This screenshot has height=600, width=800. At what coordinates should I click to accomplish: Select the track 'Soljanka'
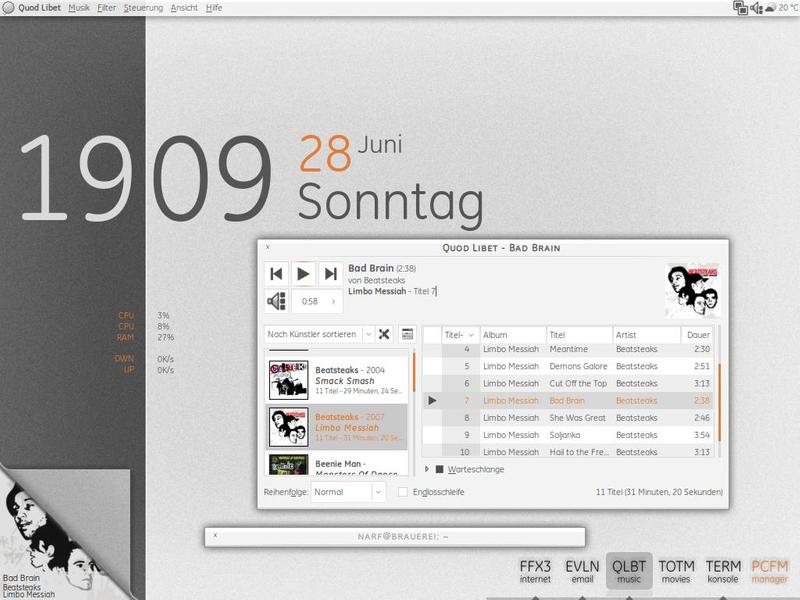568,435
